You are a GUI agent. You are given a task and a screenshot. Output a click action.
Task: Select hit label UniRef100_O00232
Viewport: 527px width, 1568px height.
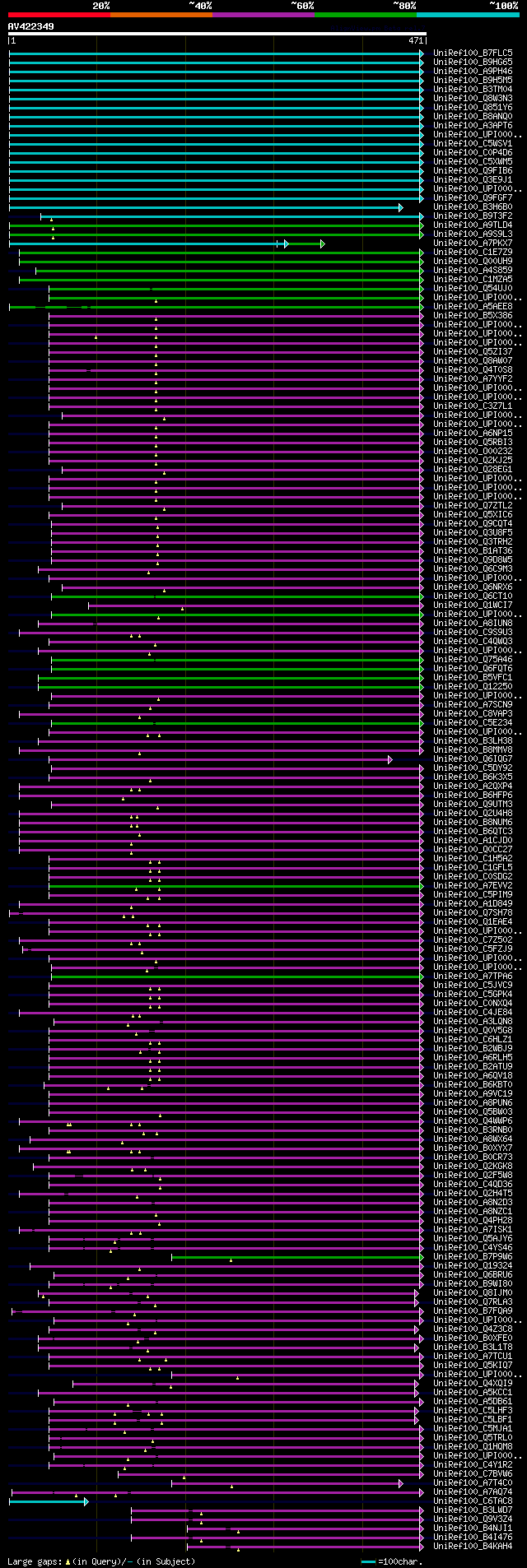pyautogui.click(x=473, y=452)
